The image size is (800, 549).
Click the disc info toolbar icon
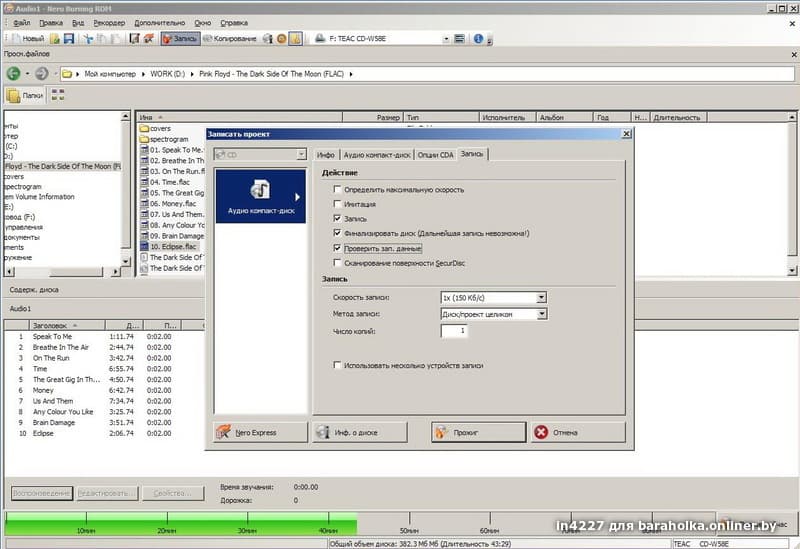click(x=268, y=38)
